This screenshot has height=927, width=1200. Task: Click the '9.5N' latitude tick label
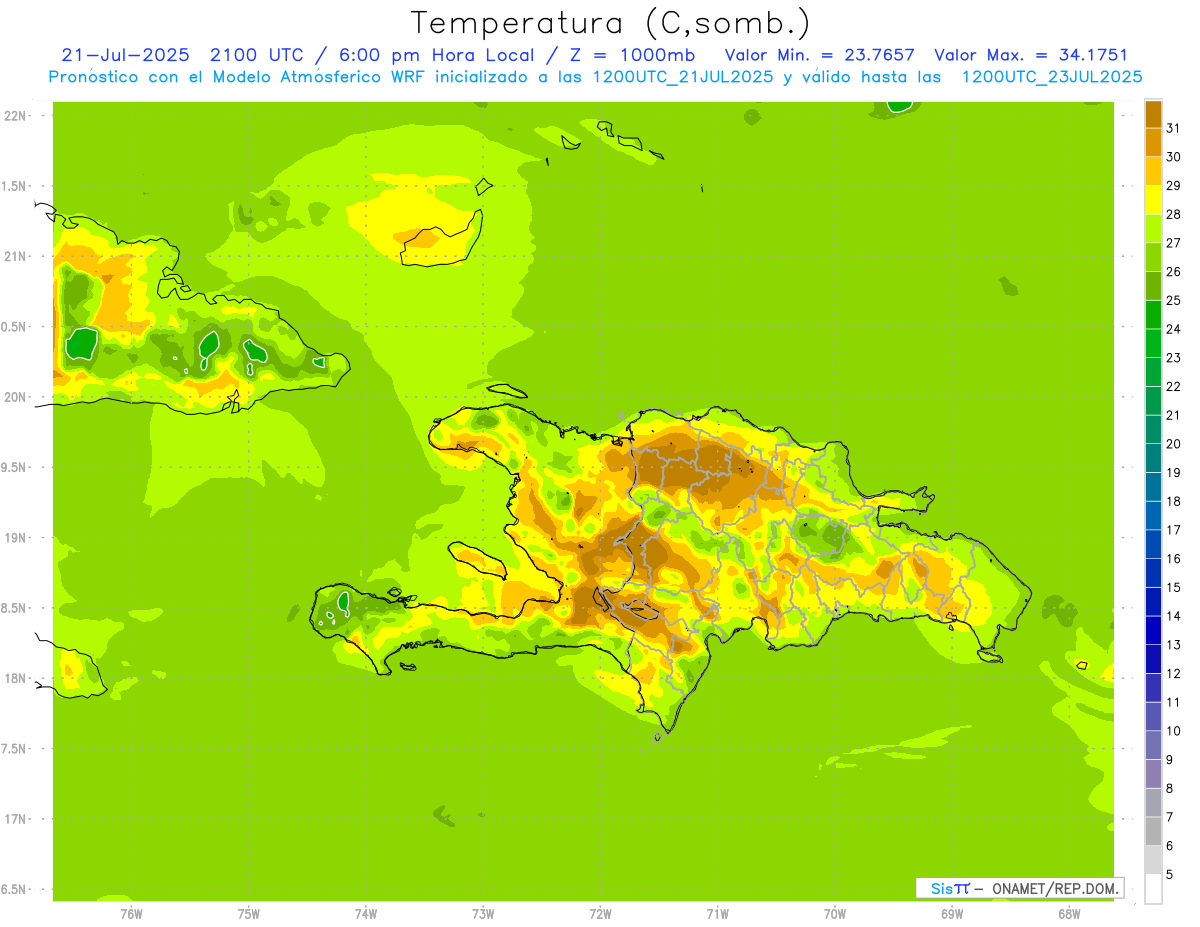point(13,467)
